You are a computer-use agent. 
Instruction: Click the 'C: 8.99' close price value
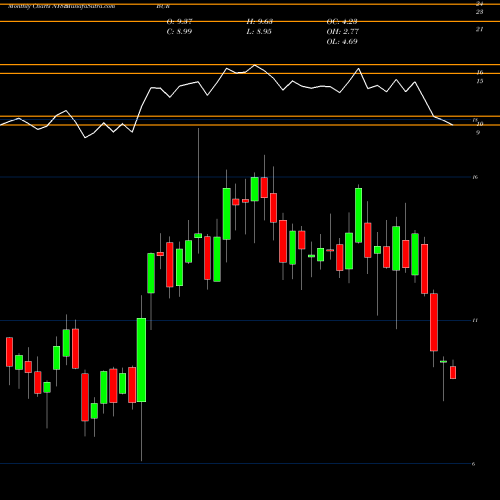tap(179, 32)
